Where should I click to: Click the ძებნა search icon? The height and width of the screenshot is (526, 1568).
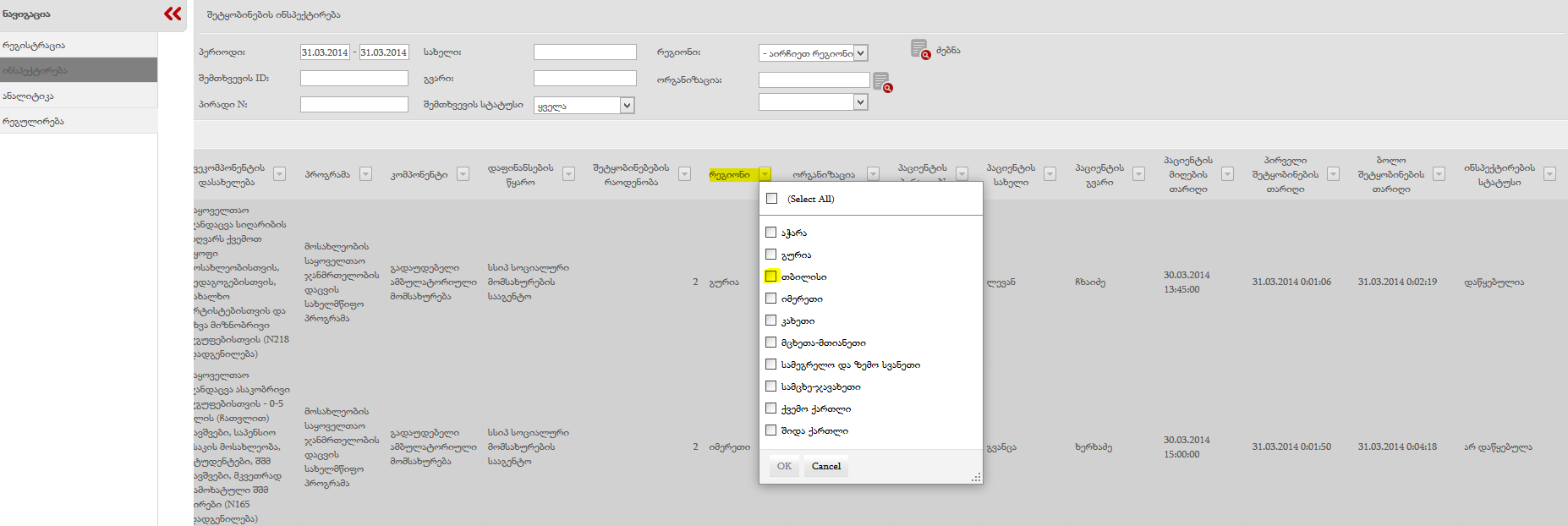920,50
